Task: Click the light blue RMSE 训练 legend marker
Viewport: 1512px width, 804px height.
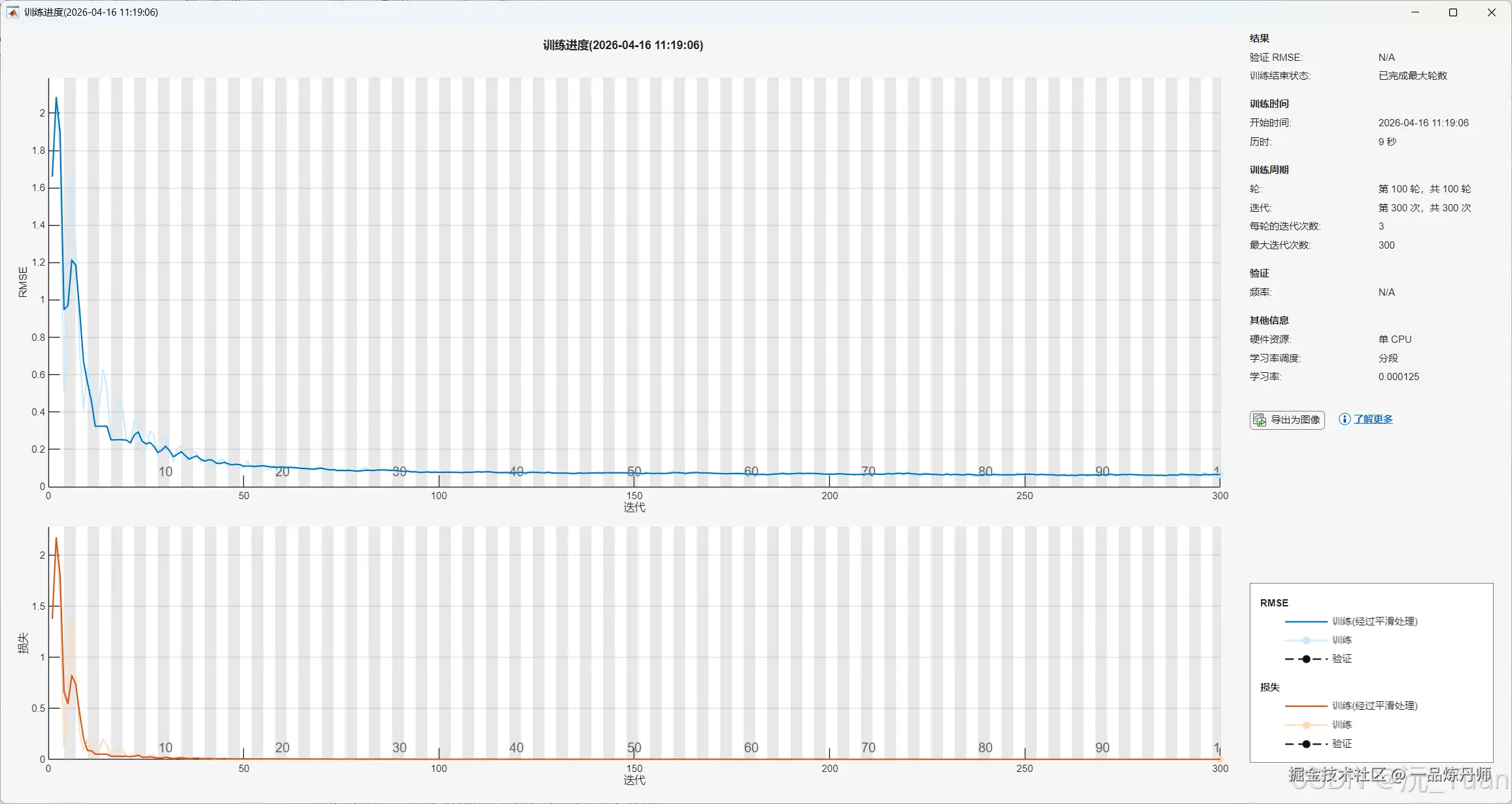Action: (1306, 640)
